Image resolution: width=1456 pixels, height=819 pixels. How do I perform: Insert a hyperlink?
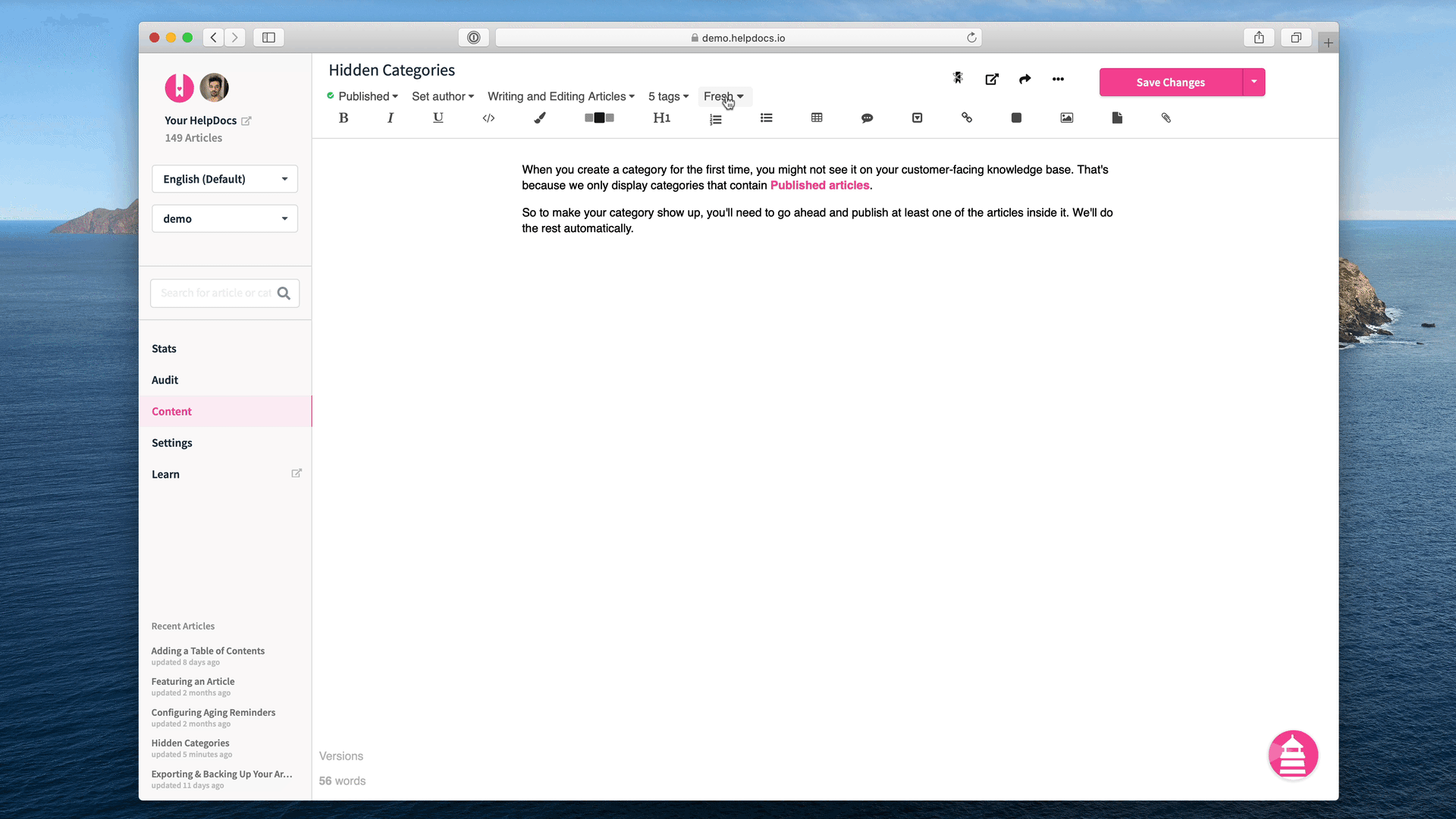pyautogui.click(x=967, y=118)
